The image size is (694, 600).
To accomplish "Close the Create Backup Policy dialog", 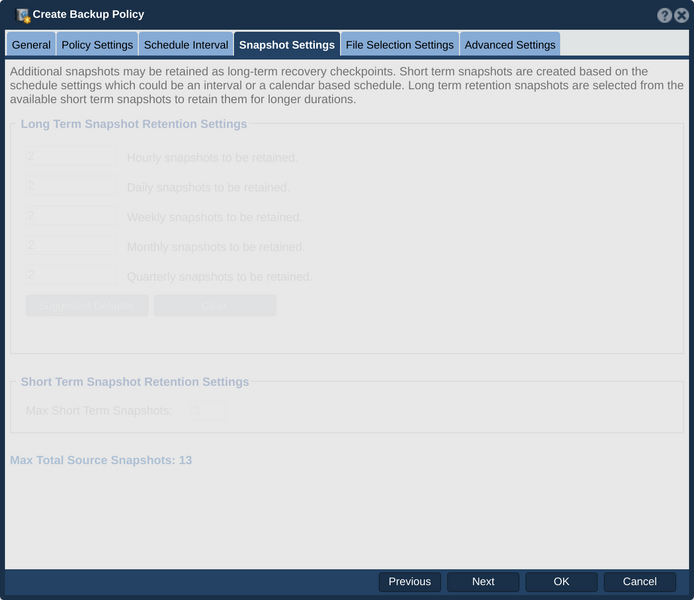I will pyautogui.click(x=681, y=15).
